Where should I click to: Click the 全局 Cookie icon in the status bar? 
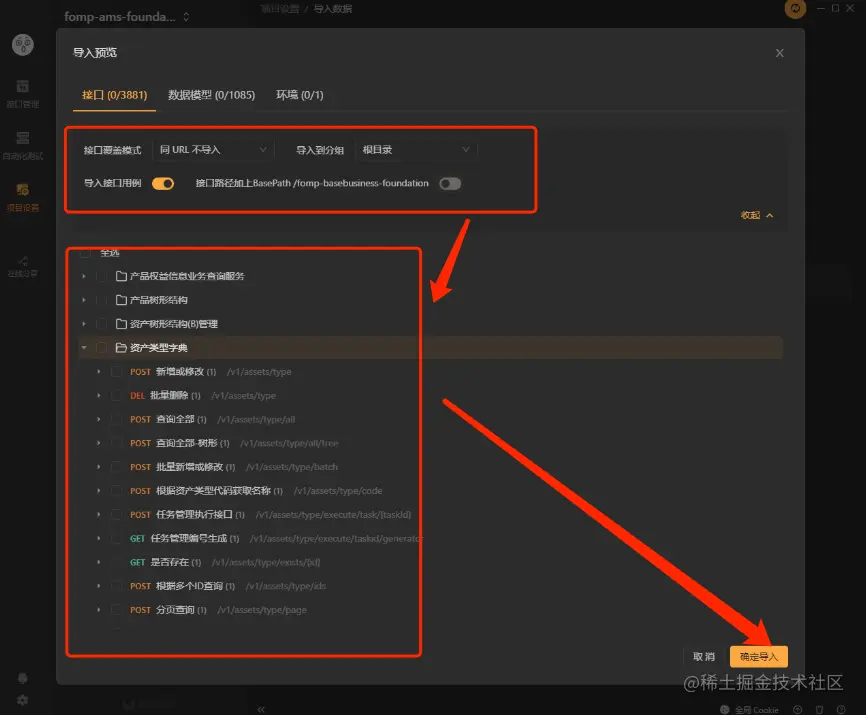coord(725,709)
